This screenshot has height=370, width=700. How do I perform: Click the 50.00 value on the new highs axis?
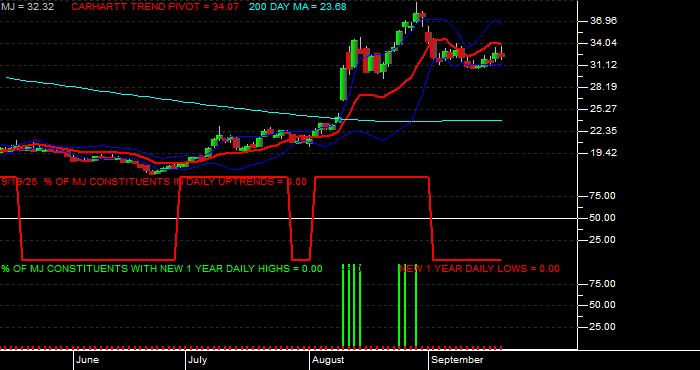coord(603,305)
